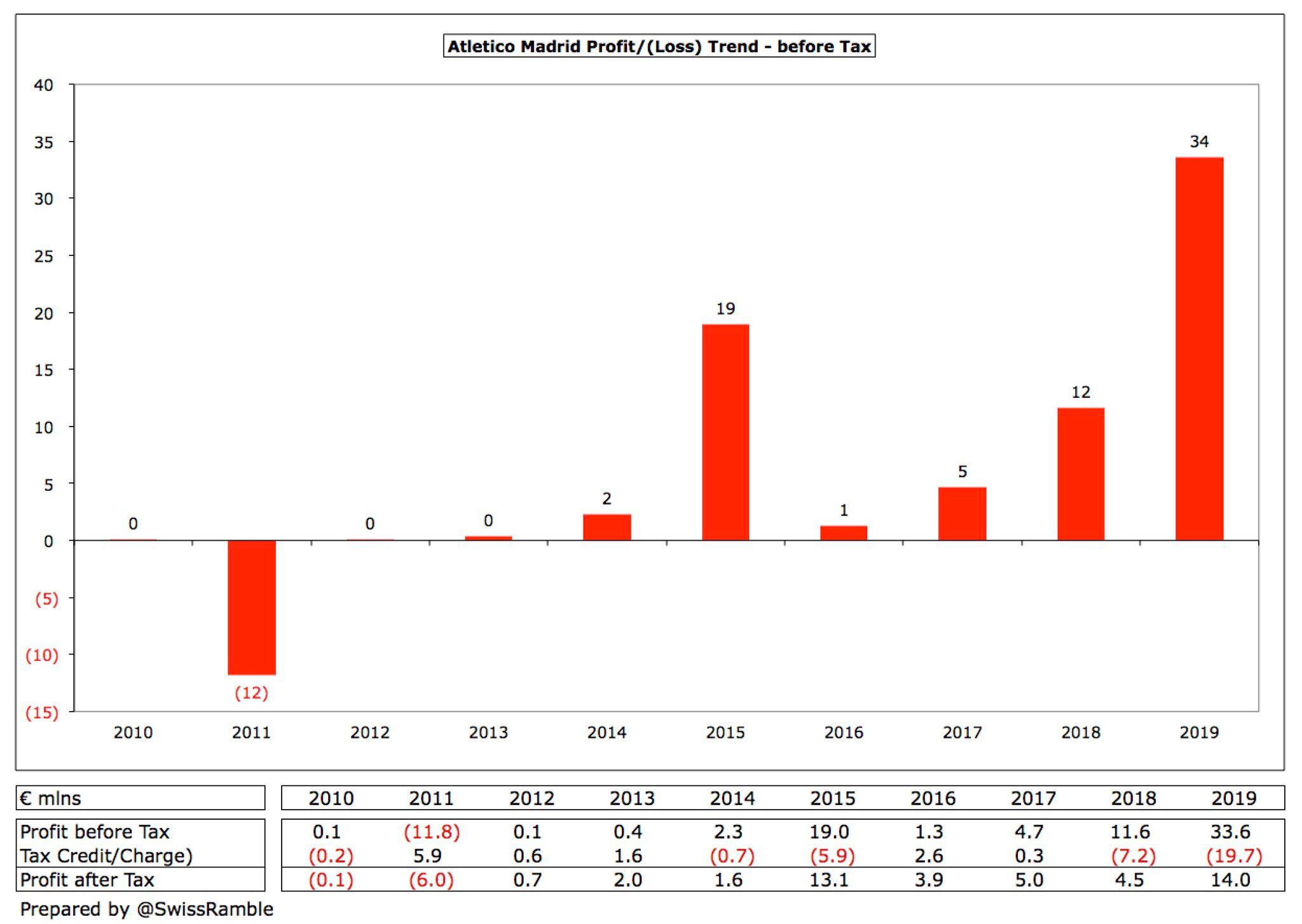Click x-axis year label 2016 in chart
The image size is (1302, 924).
[x=844, y=733]
